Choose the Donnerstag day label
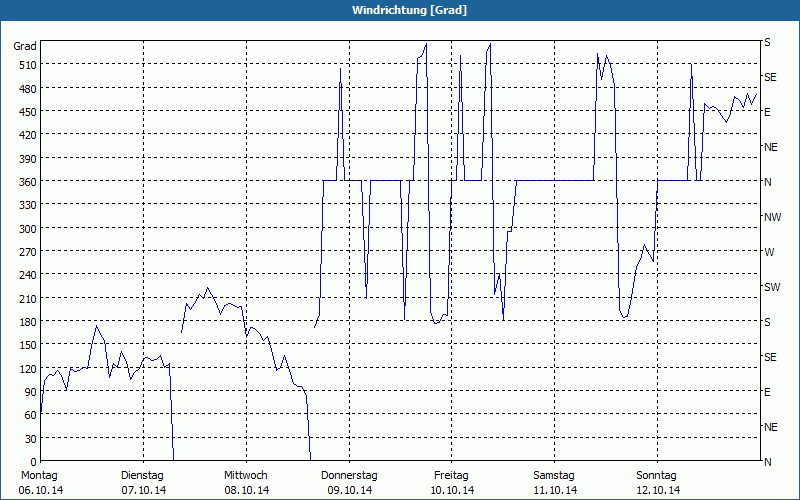Viewport: 800px width, 500px height. click(x=349, y=476)
